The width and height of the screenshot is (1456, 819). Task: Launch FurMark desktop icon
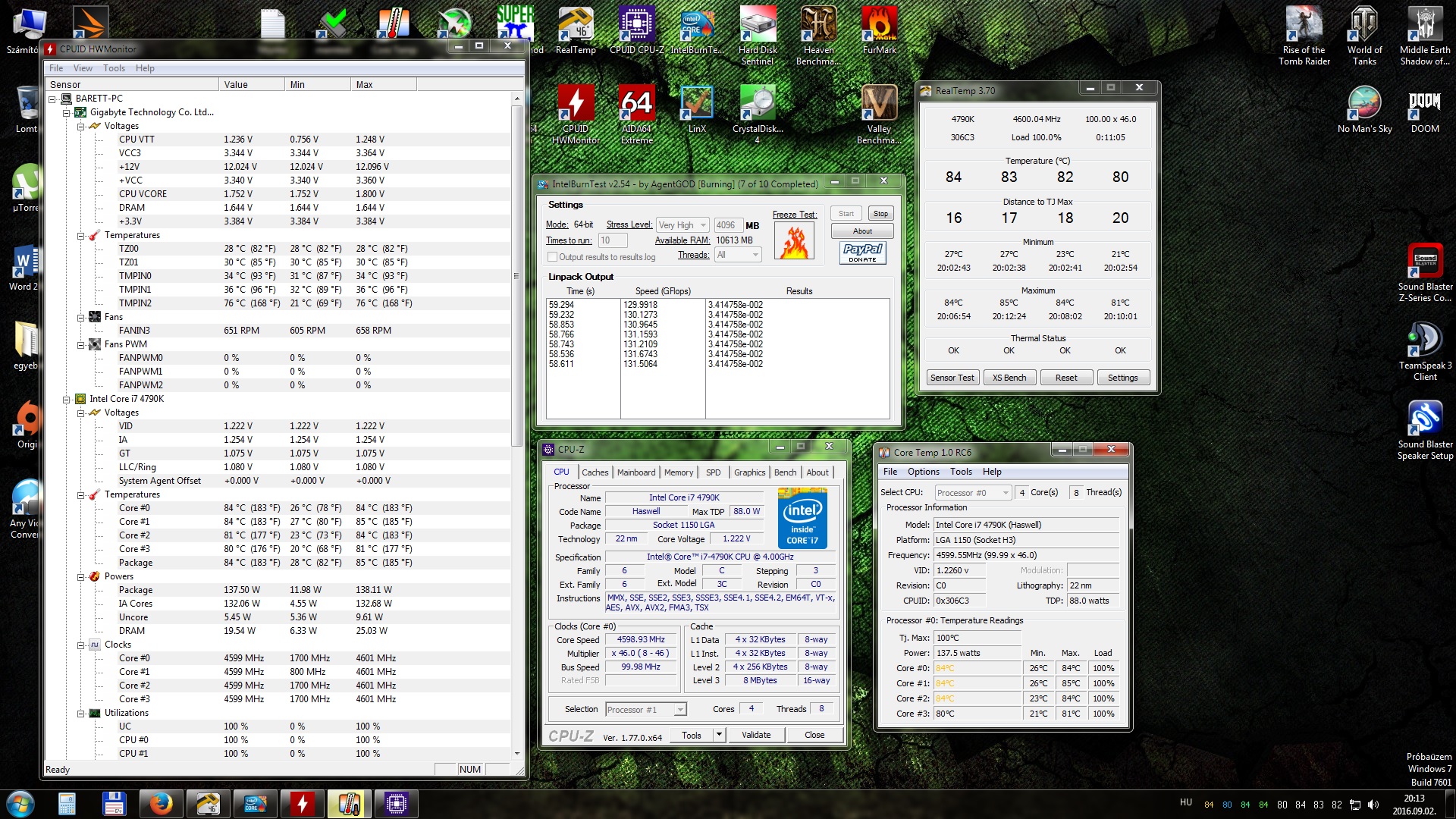pyautogui.click(x=879, y=30)
